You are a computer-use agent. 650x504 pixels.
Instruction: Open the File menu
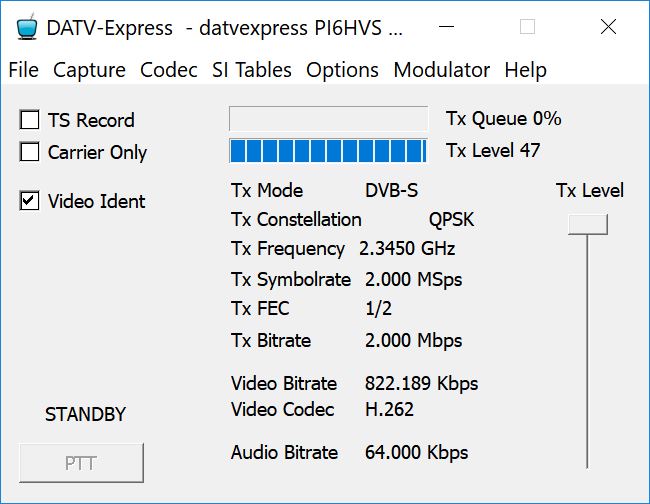[24, 70]
